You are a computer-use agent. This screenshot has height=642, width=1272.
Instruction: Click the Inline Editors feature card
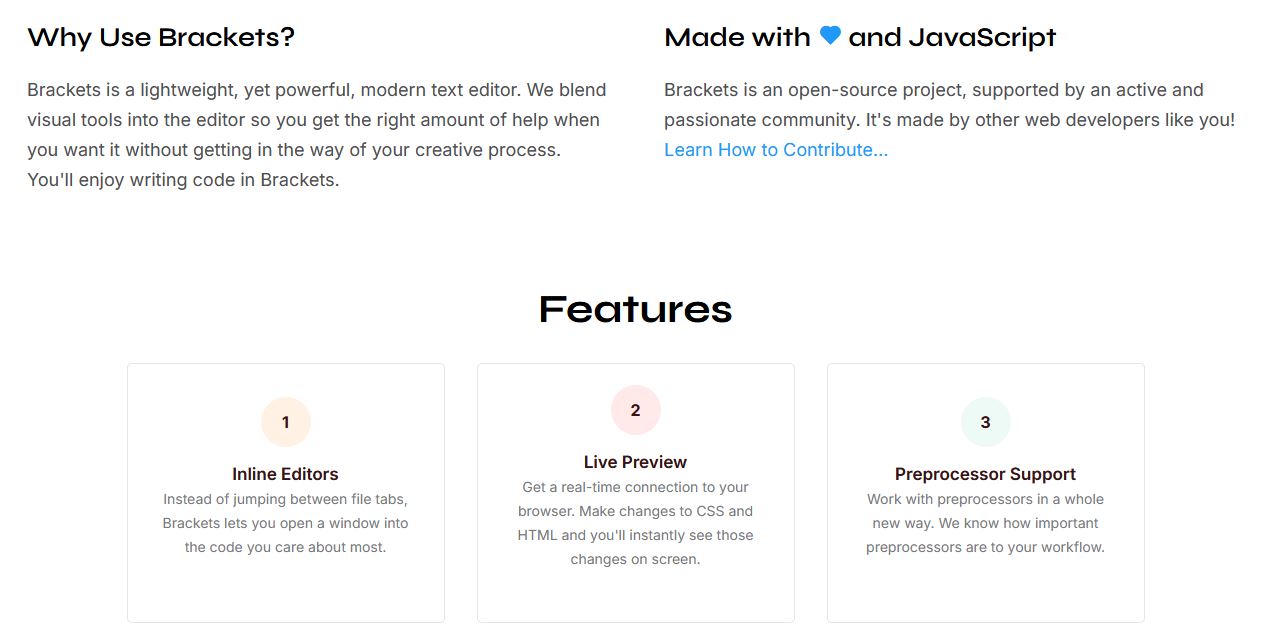pyautogui.click(x=286, y=493)
